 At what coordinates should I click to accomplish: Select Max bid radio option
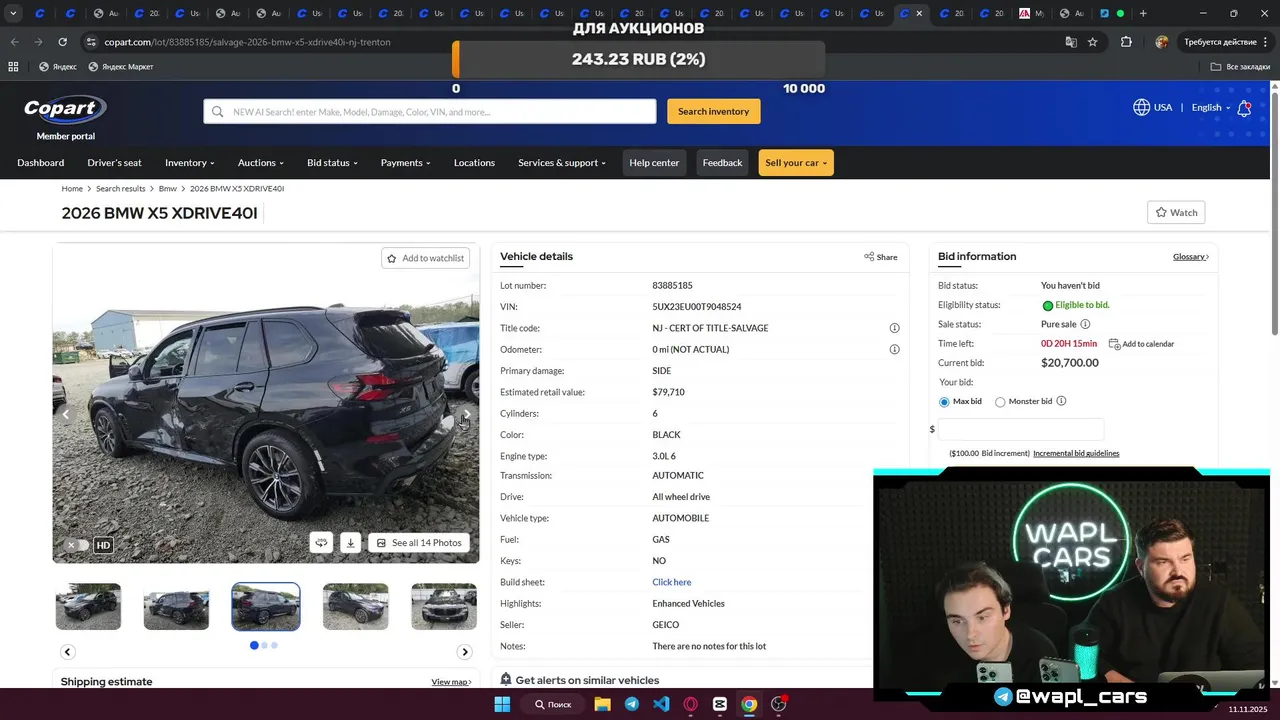point(944,402)
